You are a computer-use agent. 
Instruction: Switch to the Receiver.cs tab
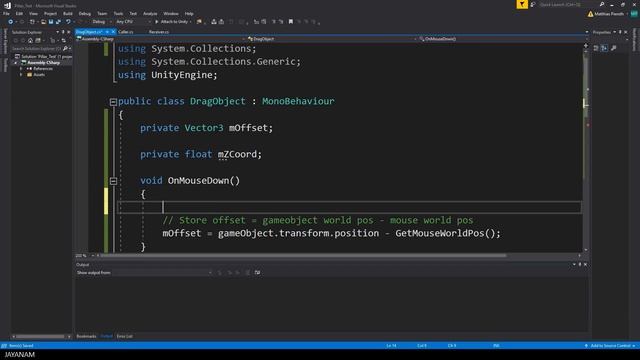pos(159,32)
